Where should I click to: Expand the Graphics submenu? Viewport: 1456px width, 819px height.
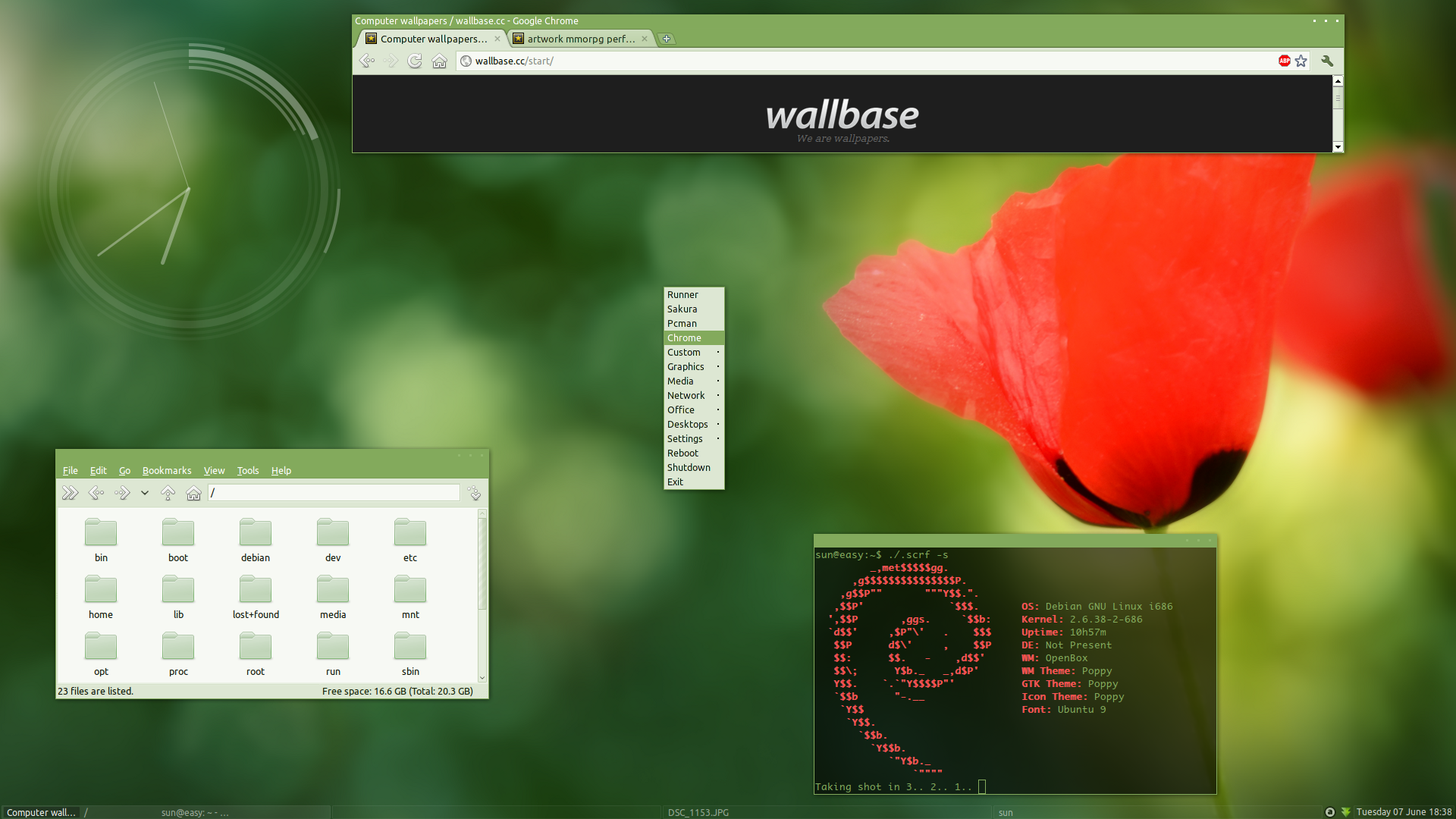(x=694, y=366)
